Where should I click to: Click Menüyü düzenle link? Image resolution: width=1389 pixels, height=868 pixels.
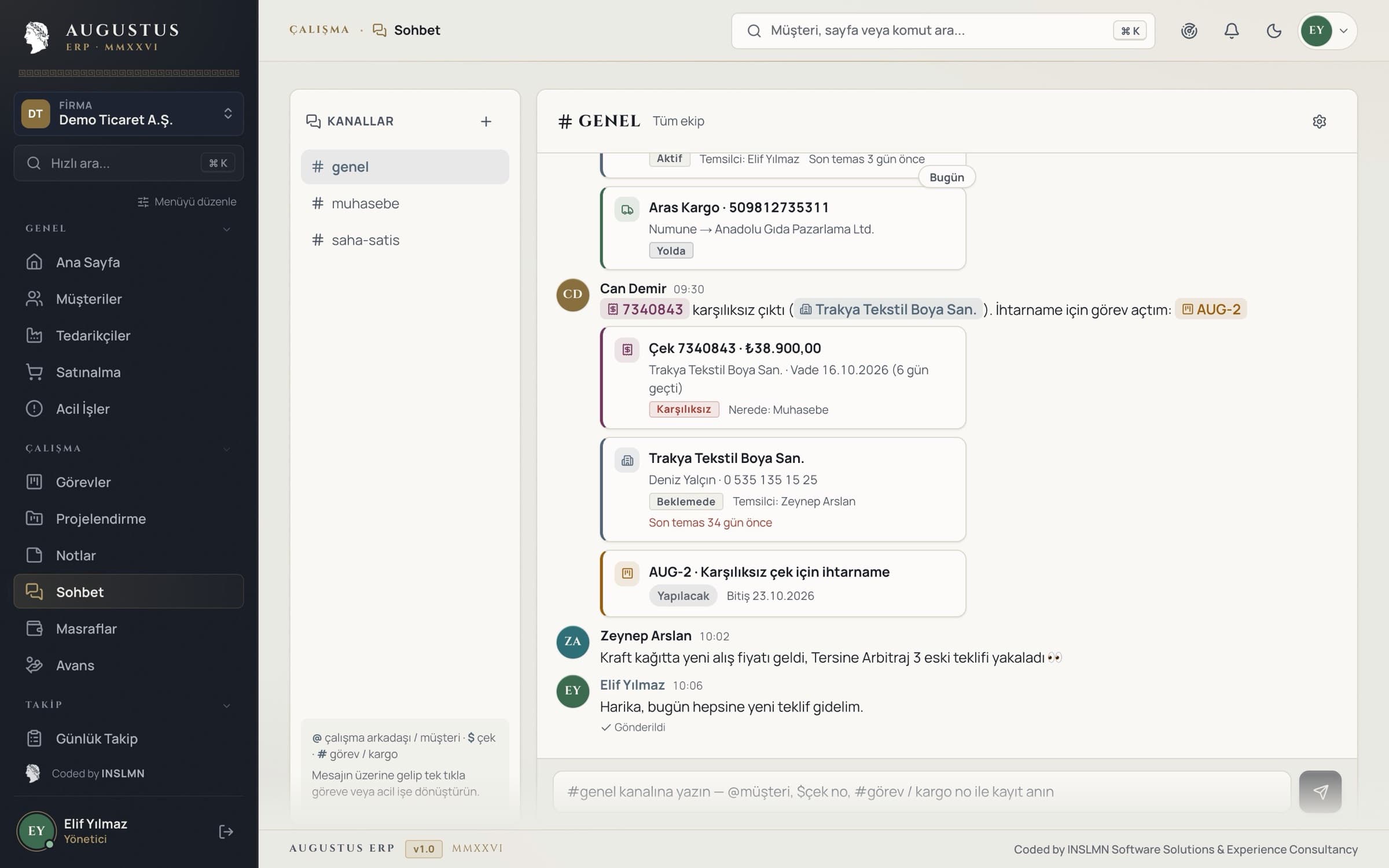187,201
